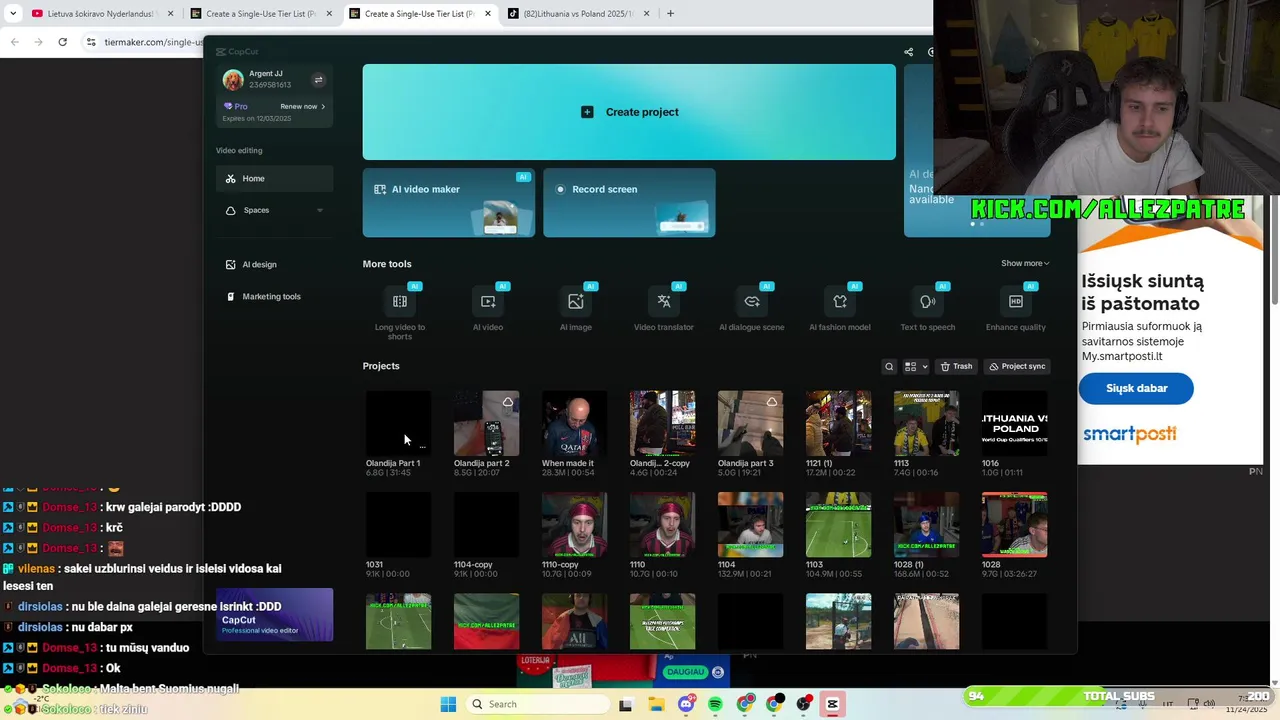1280x720 pixels.
Task: Open the browser tab search dropdown
Action: click(13, 14)
